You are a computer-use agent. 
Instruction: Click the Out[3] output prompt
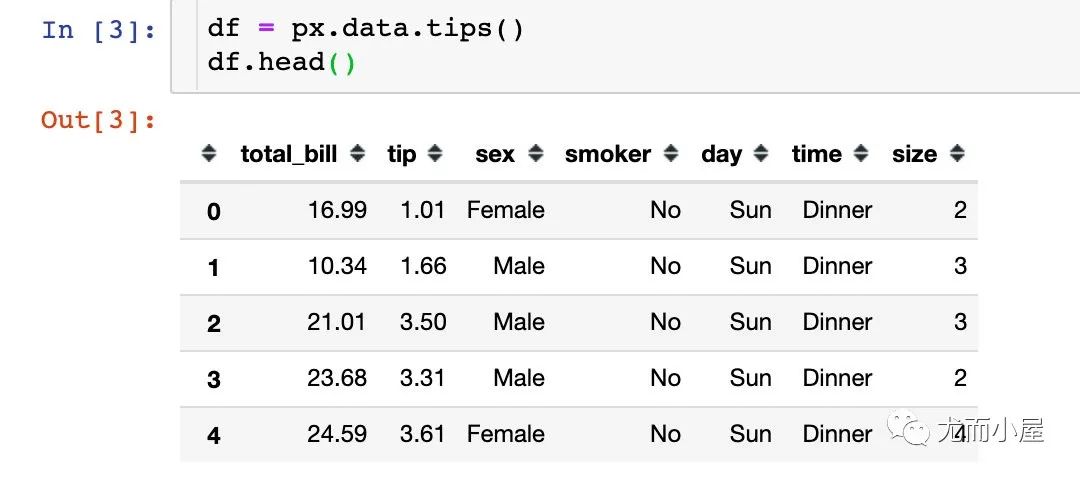coord(99,121)
